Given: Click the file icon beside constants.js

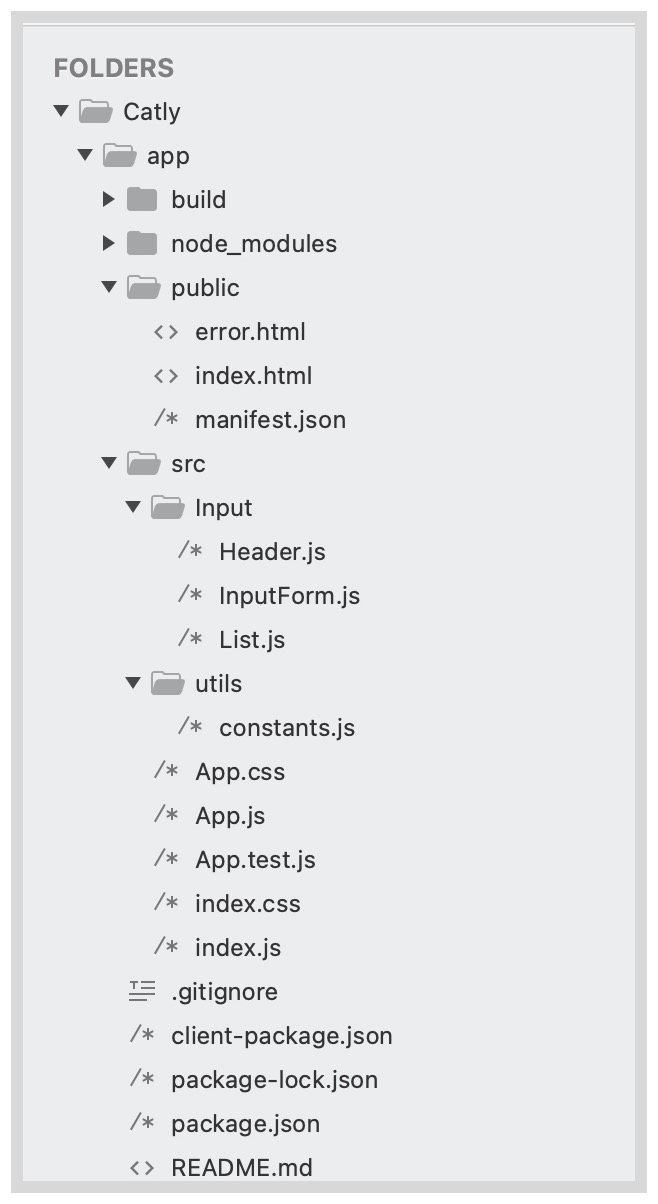Looking at the screenshot, I should [x=191, y=727].
